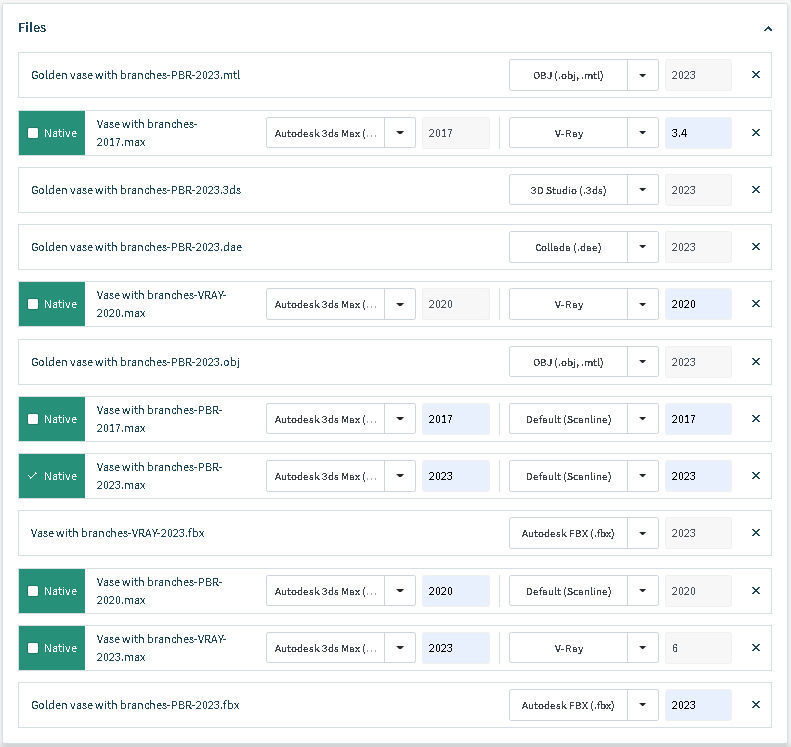Open renderer dropdown for Vase with branches-2017.max
The width and height of the screenshot is (791, 747).
(x=643, y=133)
